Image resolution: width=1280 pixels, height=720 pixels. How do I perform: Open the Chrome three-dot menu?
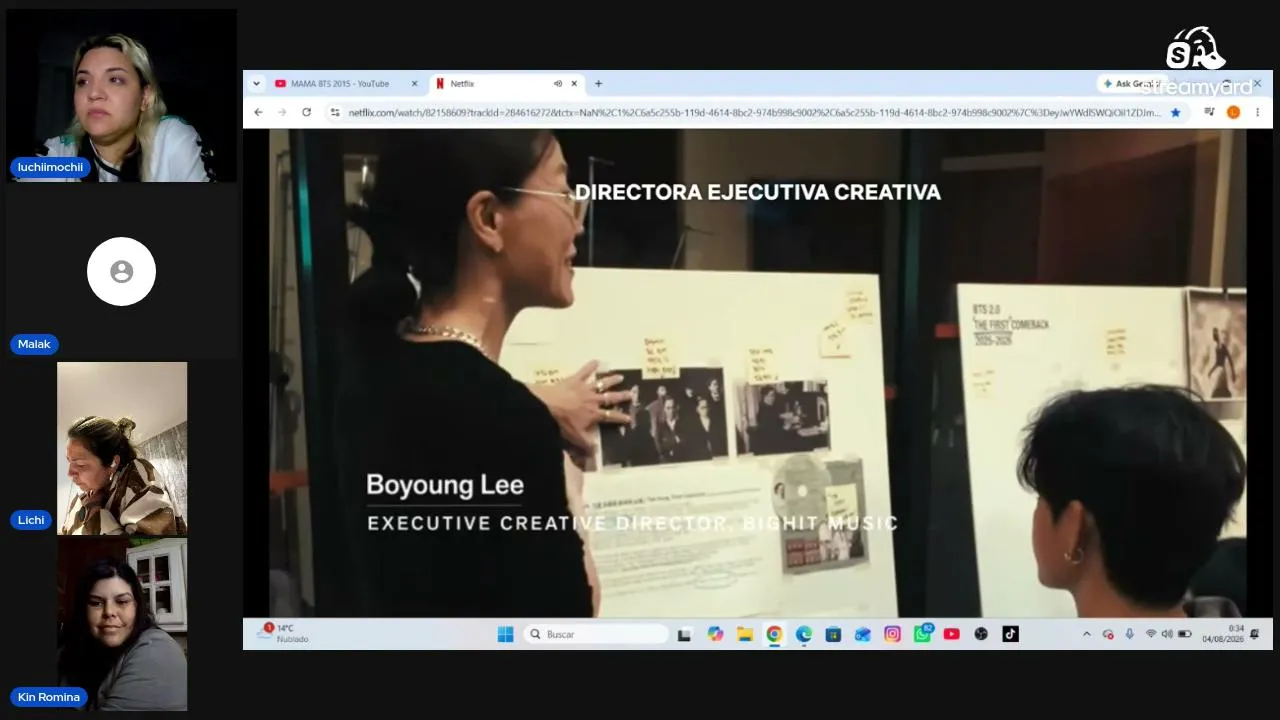pyautogui.click(x=1257, y=113)
